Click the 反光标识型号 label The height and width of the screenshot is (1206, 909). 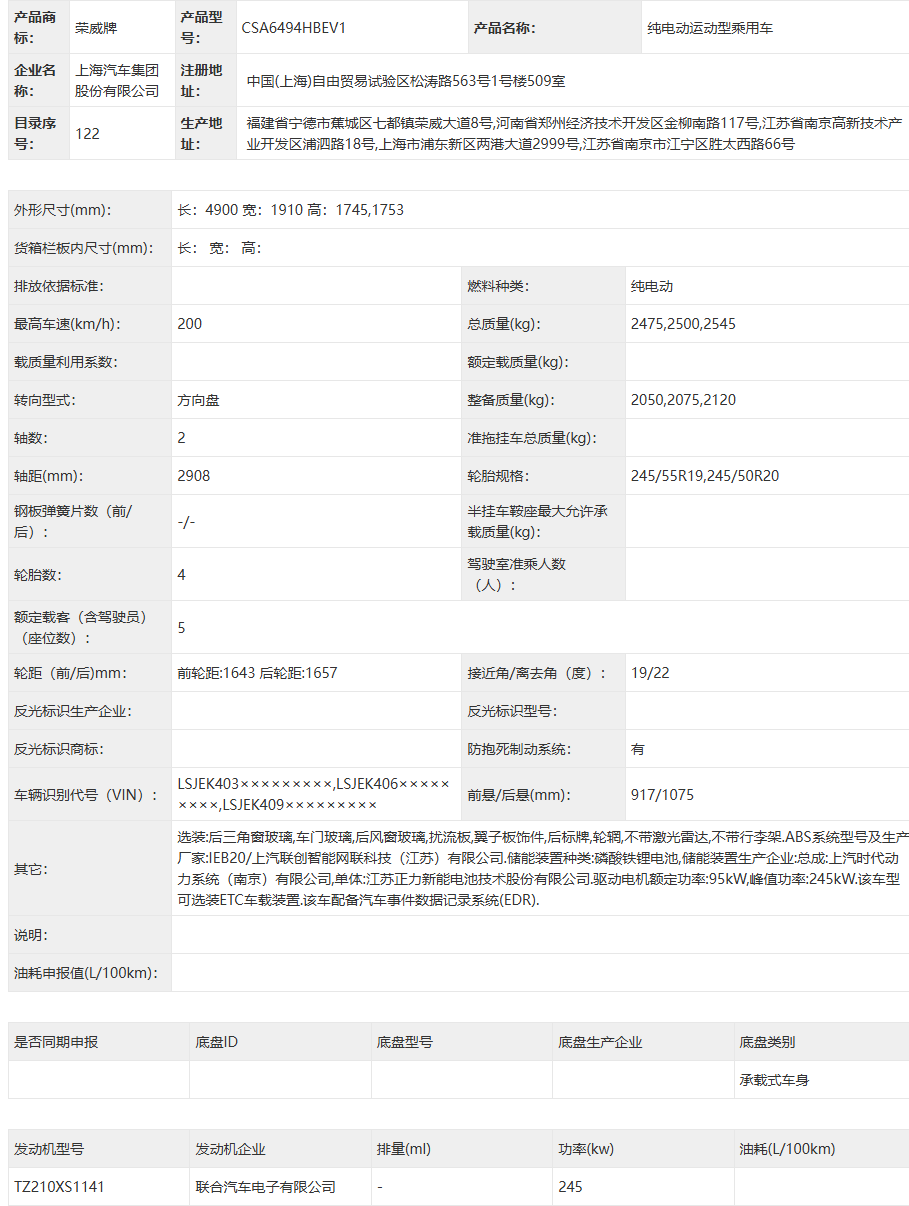point(513,711)
